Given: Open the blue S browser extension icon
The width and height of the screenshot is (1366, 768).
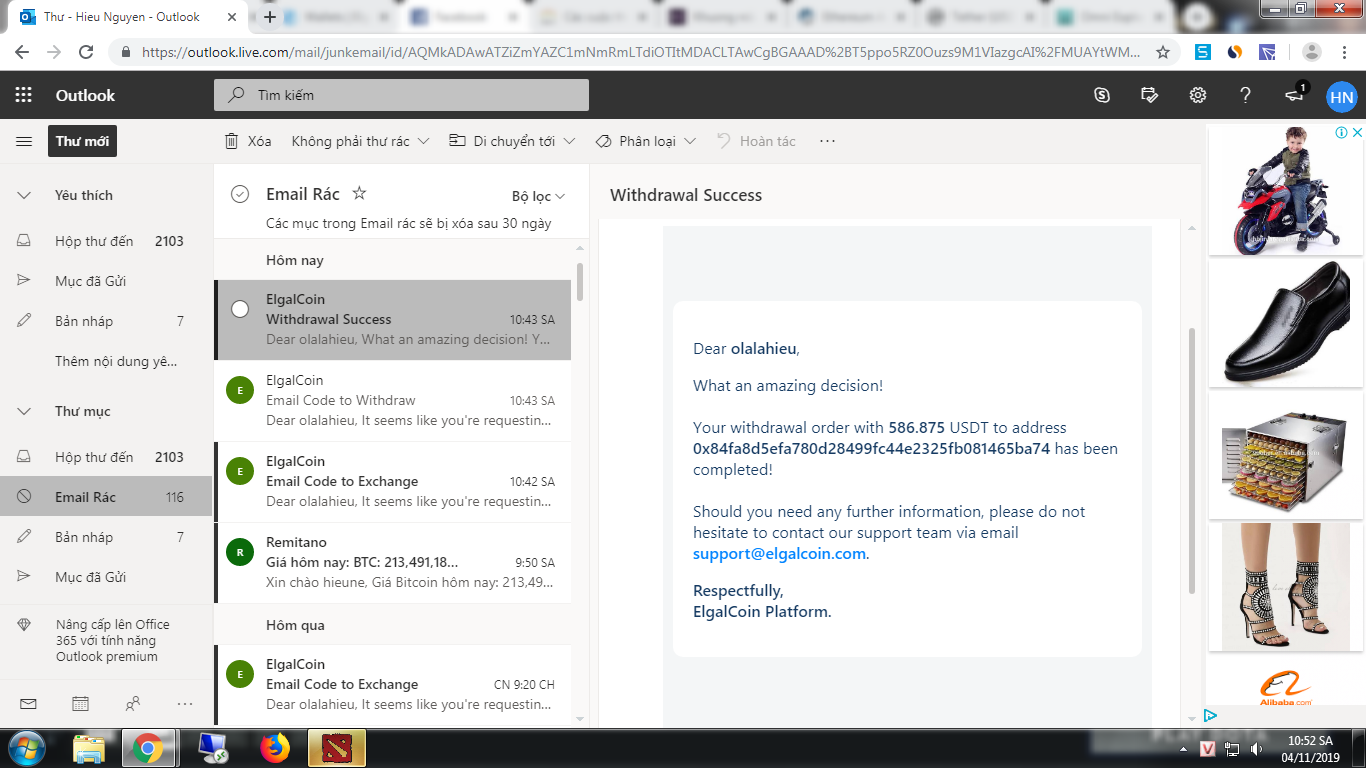Looking at the screenshot, I should (x=1204, y=52).
